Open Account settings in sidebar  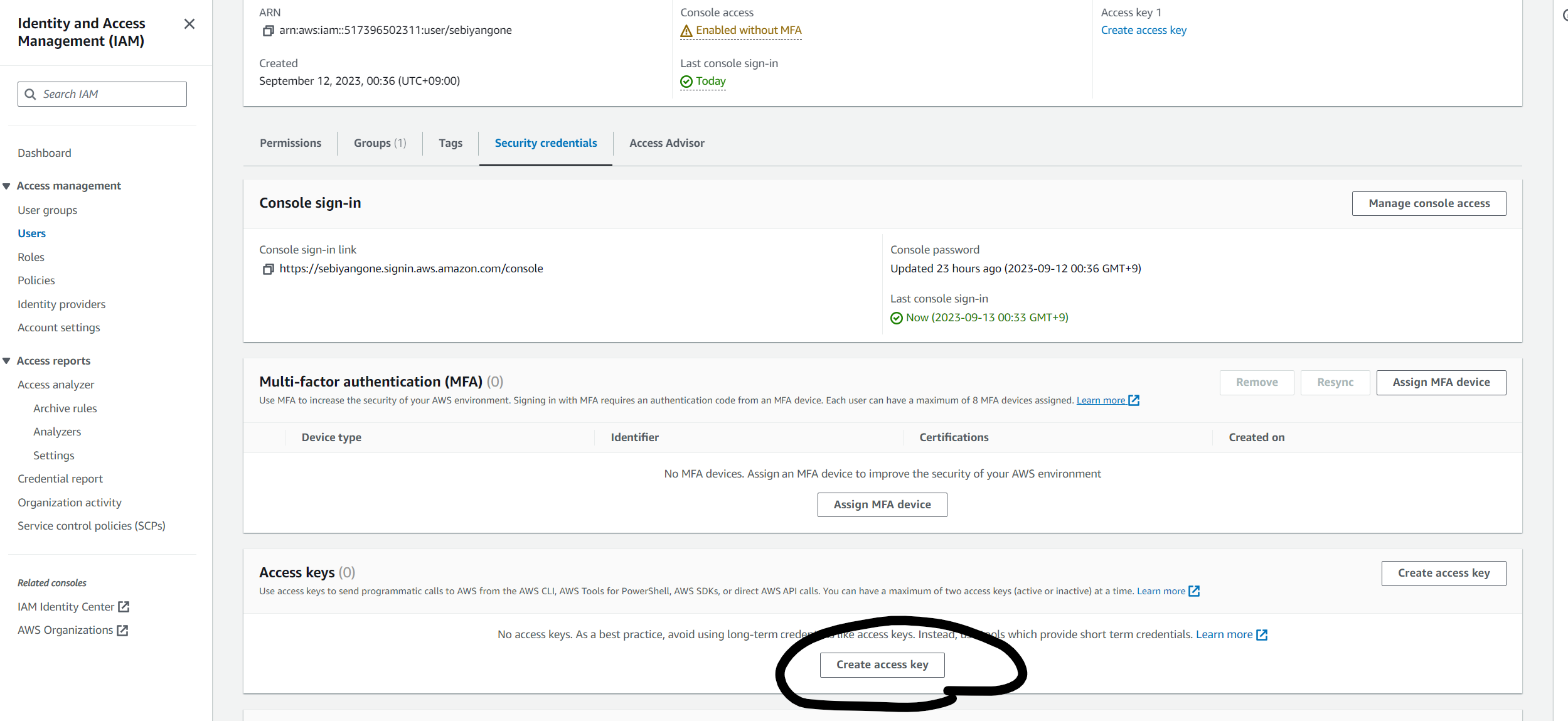pyautogui.click(x=59, y=328)
